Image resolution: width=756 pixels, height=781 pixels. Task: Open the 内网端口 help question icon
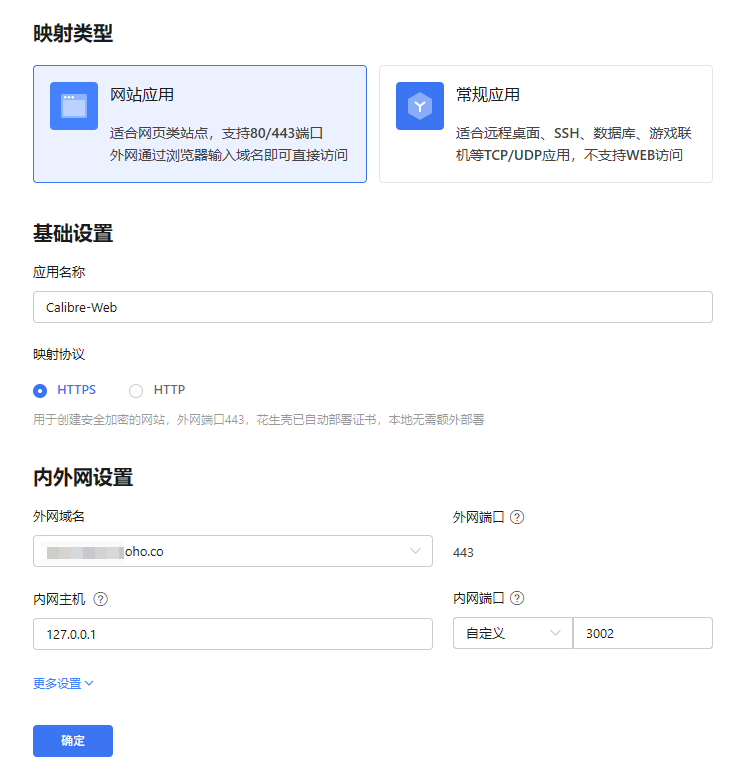[517, 598]
